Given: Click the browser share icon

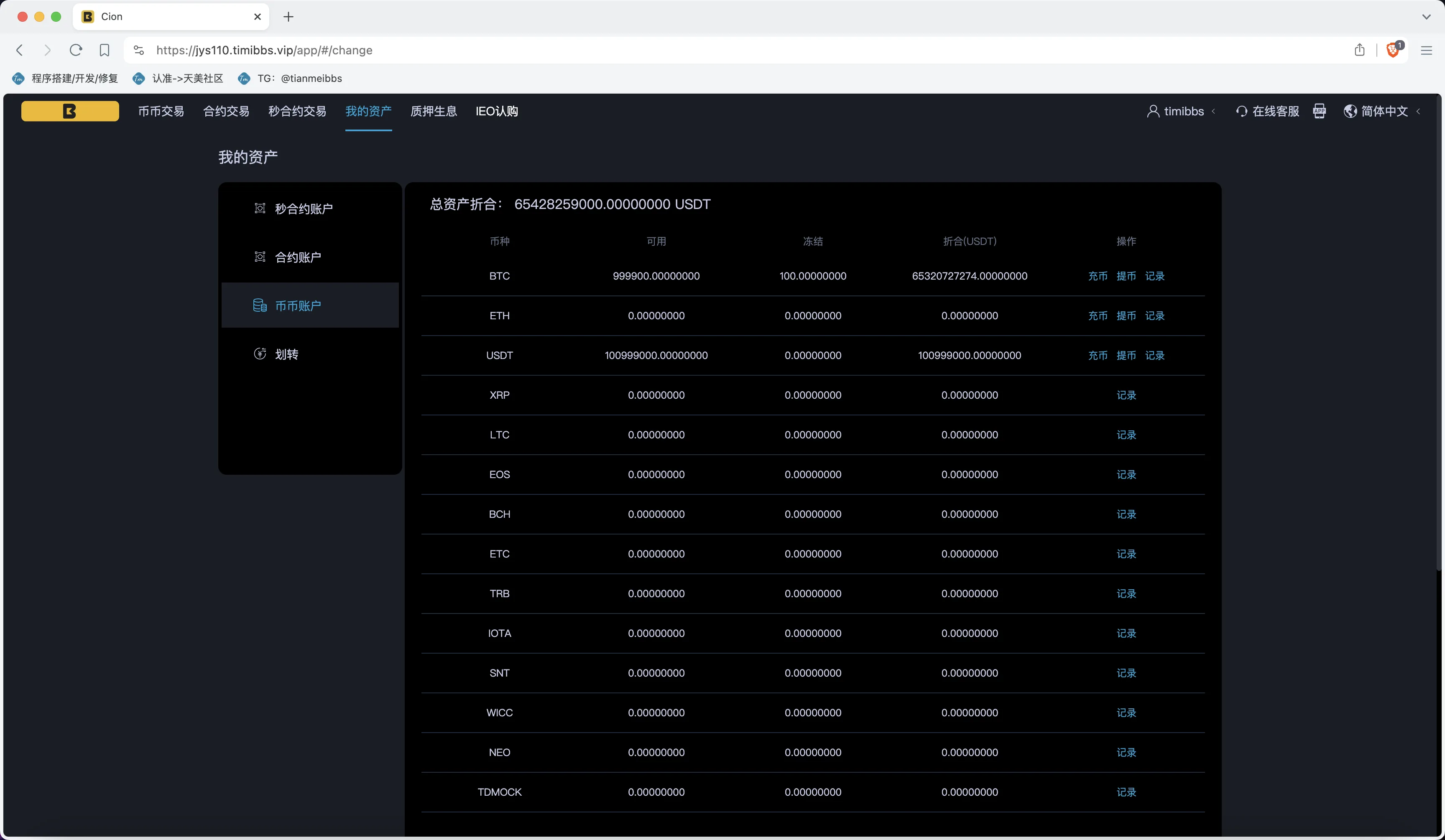Looking at the screenshot, I should (1359, 51).
